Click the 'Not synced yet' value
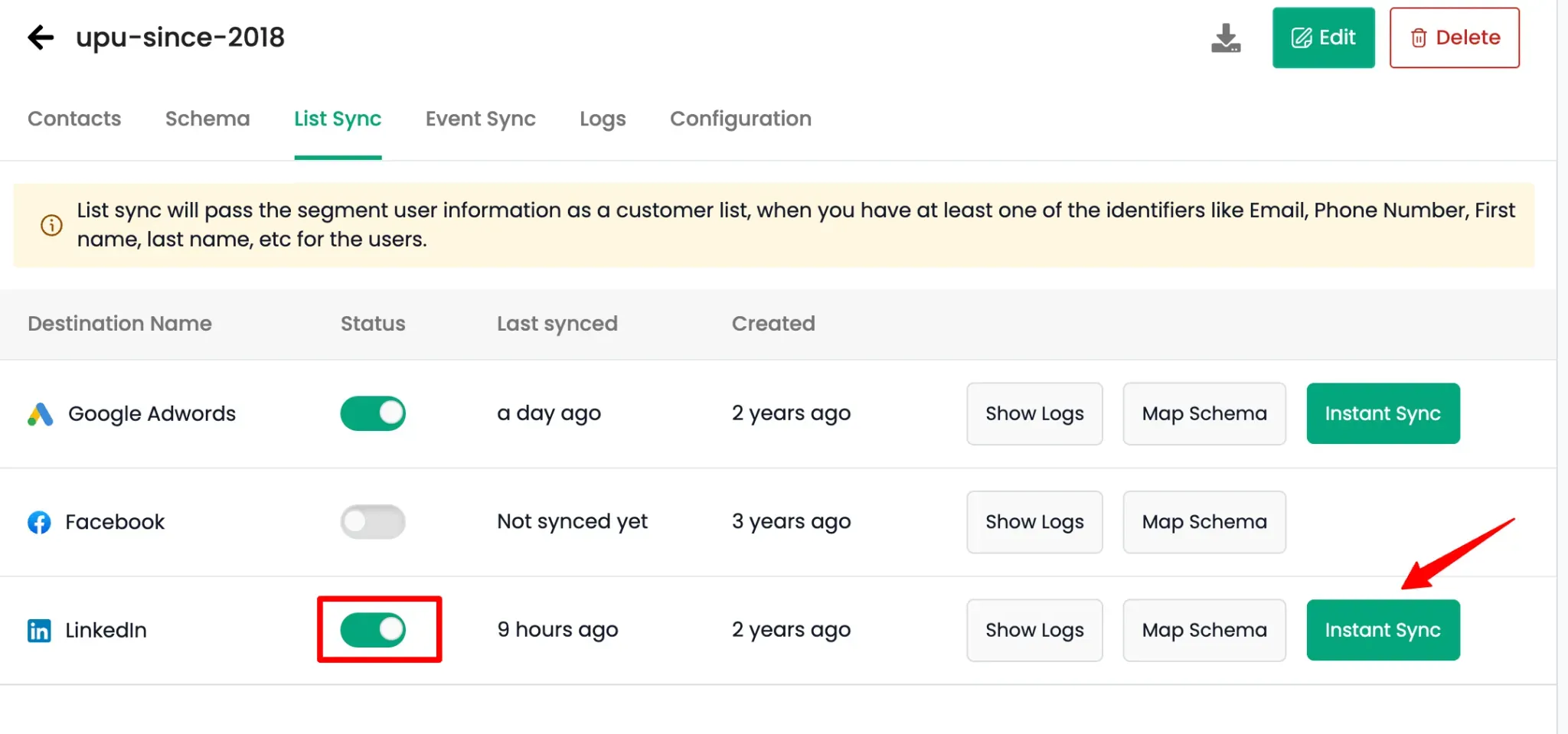The image size is (1568, 734). 572,522
